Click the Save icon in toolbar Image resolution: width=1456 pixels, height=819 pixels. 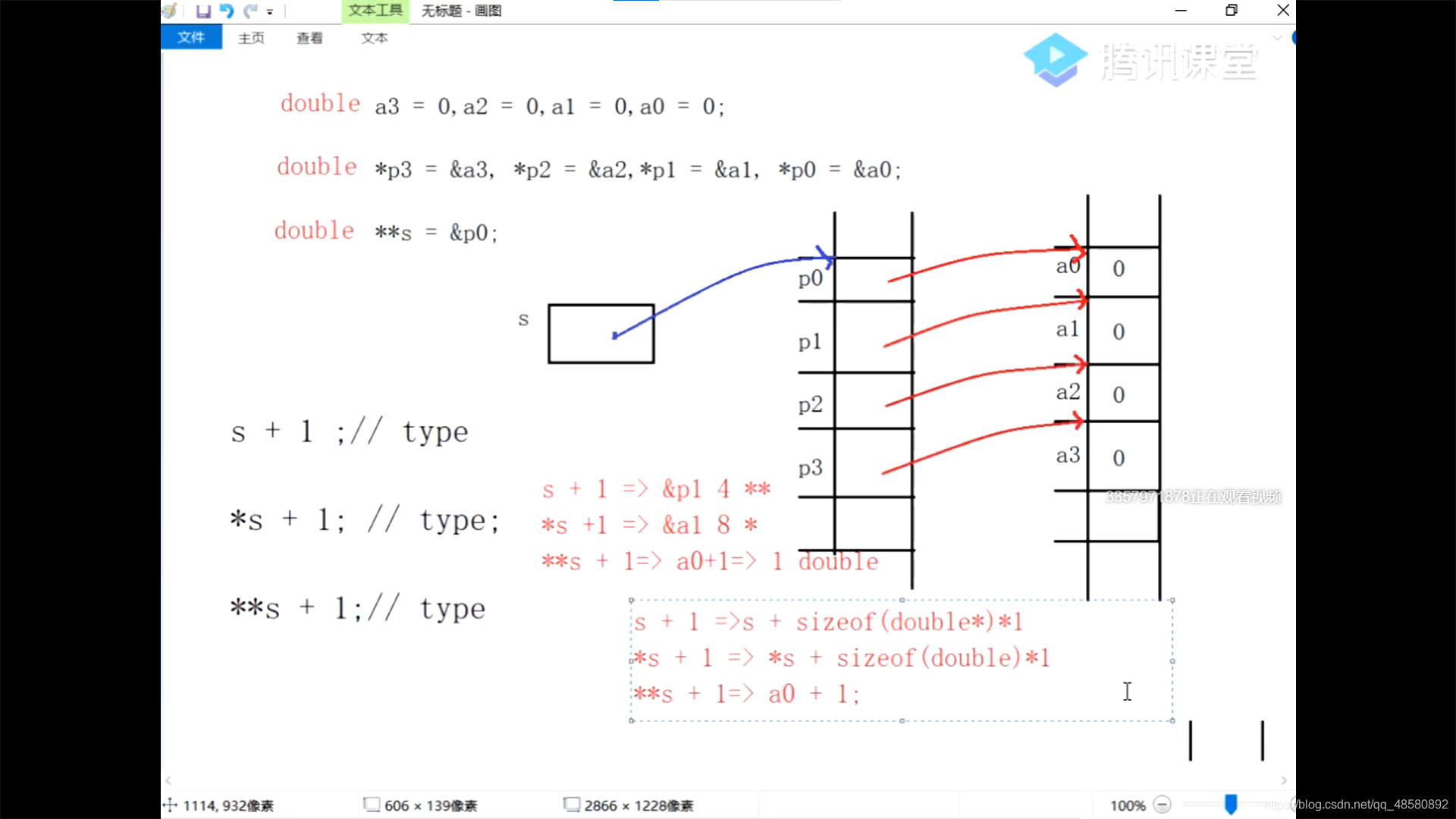(x=200, y=10)
